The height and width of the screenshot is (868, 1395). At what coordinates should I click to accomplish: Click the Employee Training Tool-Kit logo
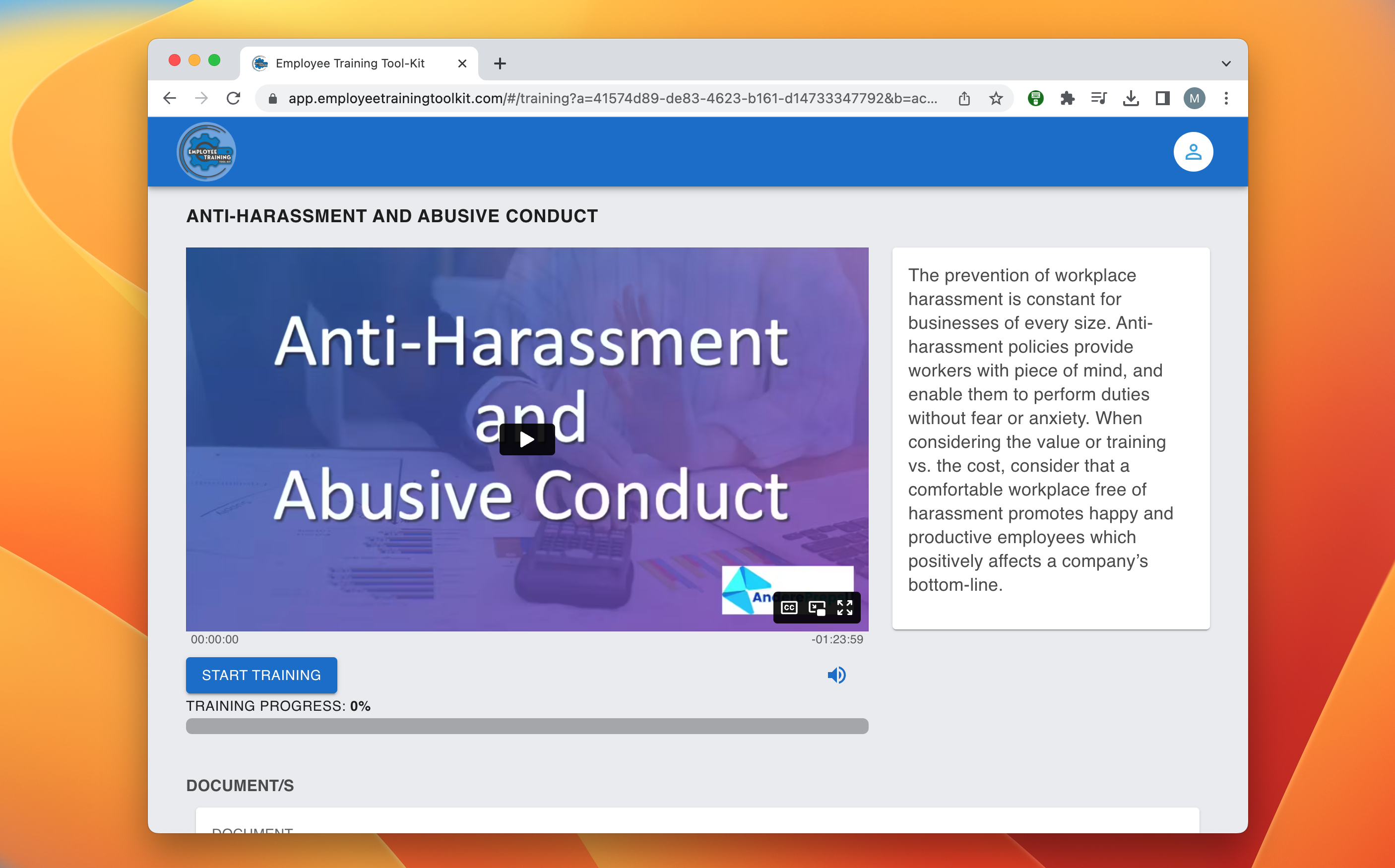click(x=206, y=152)
